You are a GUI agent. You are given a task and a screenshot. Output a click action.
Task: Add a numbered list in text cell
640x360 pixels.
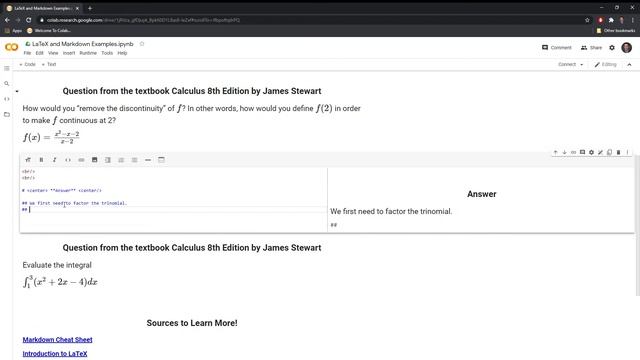coord(121,160)
